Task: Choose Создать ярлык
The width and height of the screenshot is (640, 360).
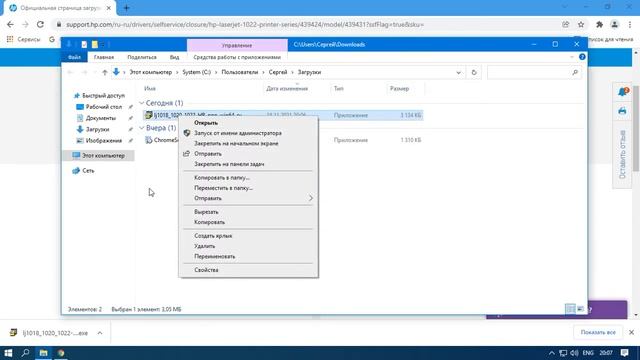Action: coord(248,236)
